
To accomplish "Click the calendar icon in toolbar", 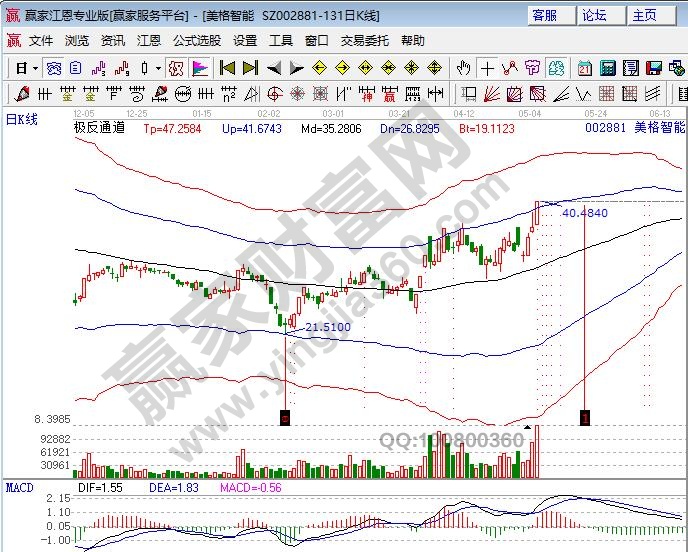I will (586, 68).
